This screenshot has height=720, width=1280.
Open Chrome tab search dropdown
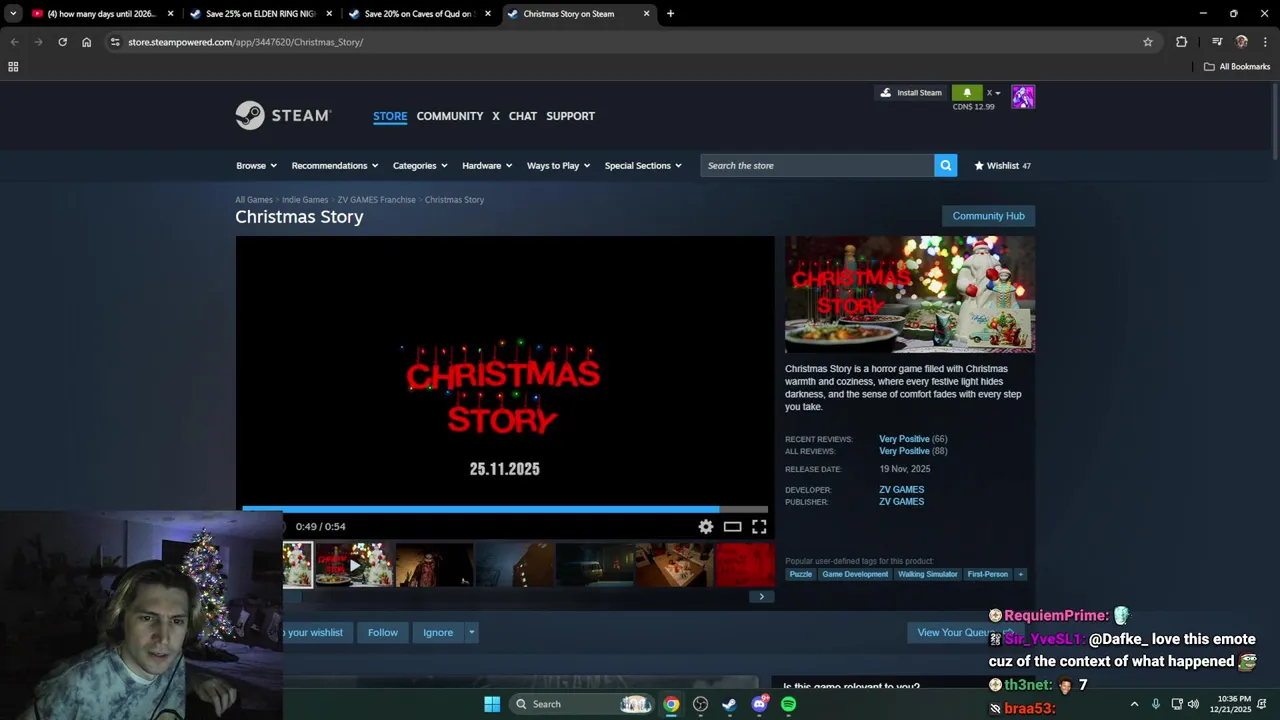click(x=12, y=14)
